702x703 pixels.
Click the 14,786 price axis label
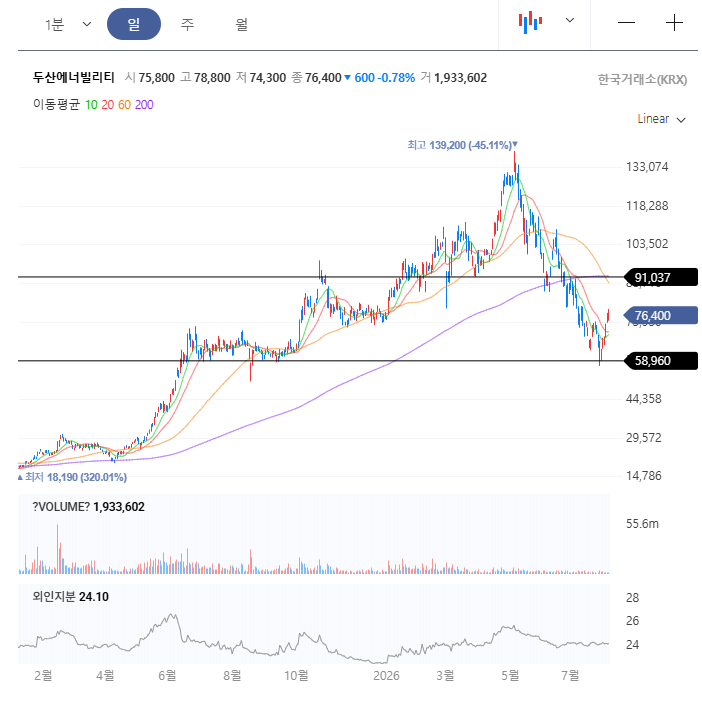tap(643, 476)
